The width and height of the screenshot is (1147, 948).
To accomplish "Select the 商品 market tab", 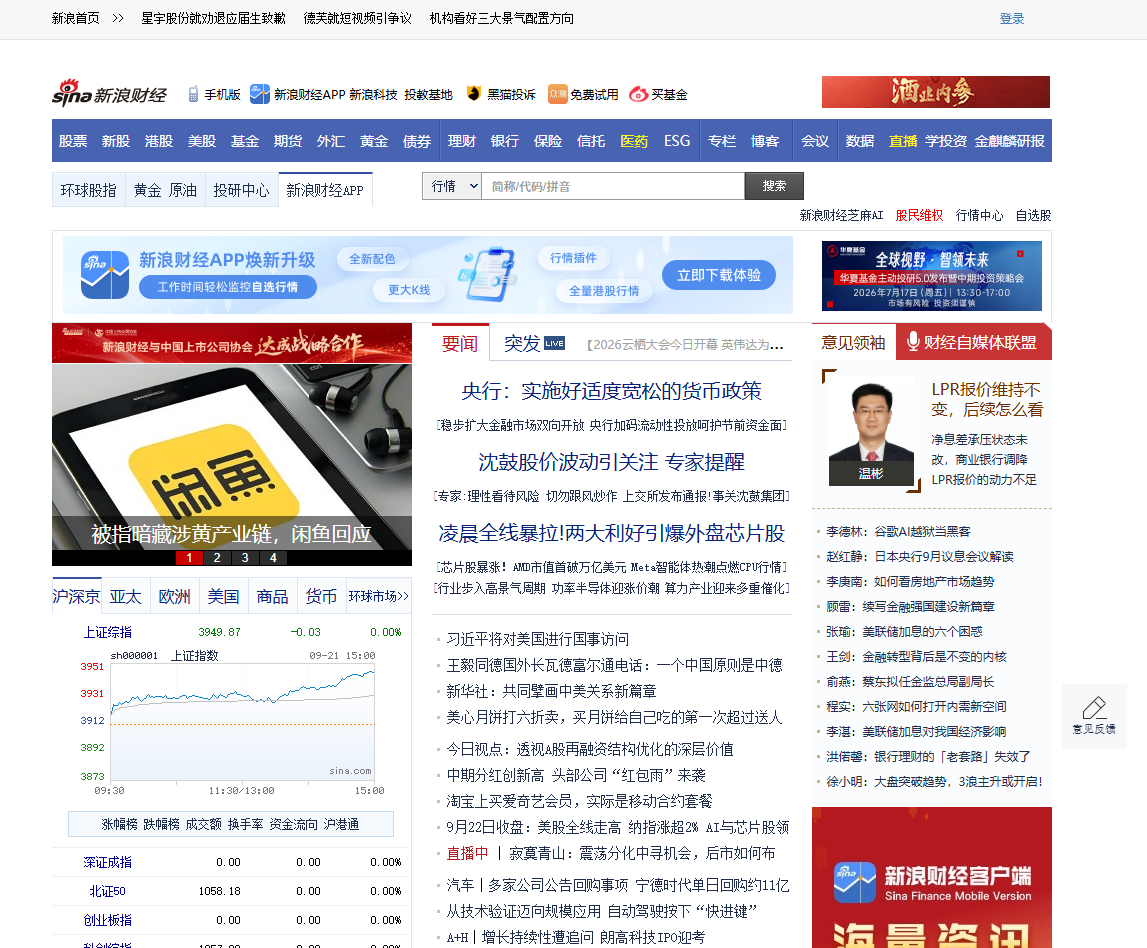I will coord(272,596).
